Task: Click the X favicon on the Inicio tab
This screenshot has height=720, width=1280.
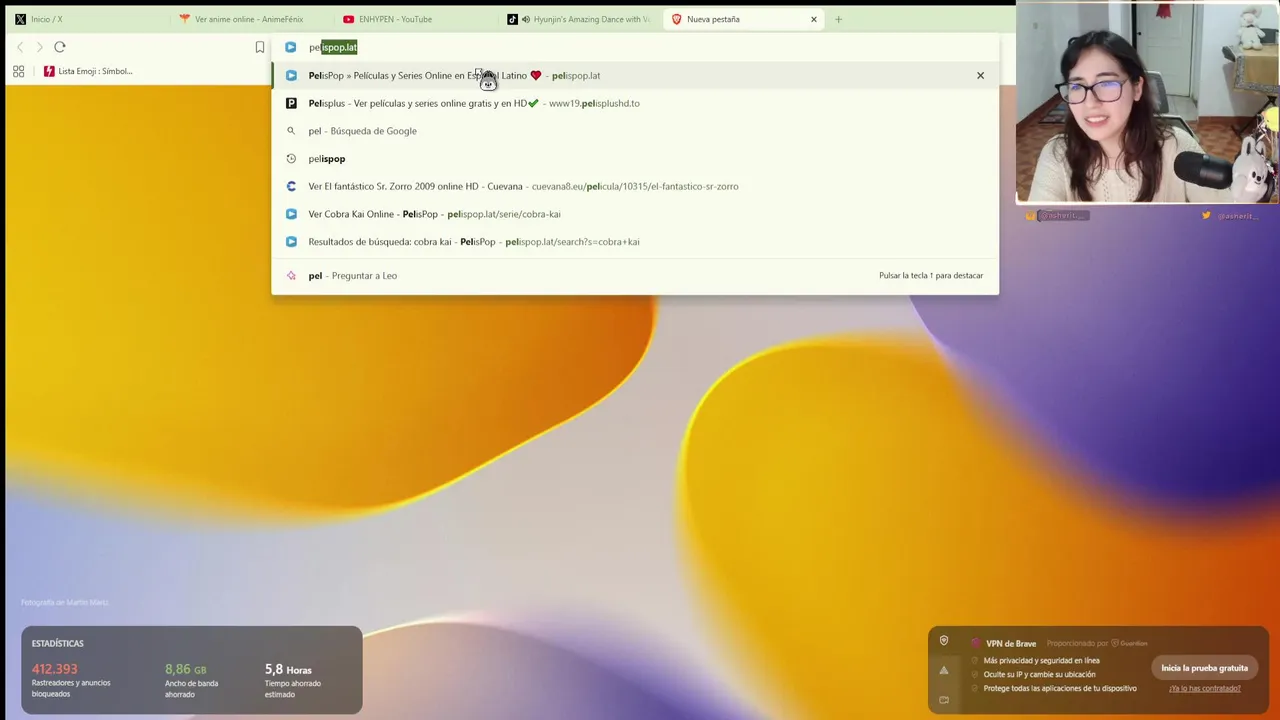Action: (20, 19)
